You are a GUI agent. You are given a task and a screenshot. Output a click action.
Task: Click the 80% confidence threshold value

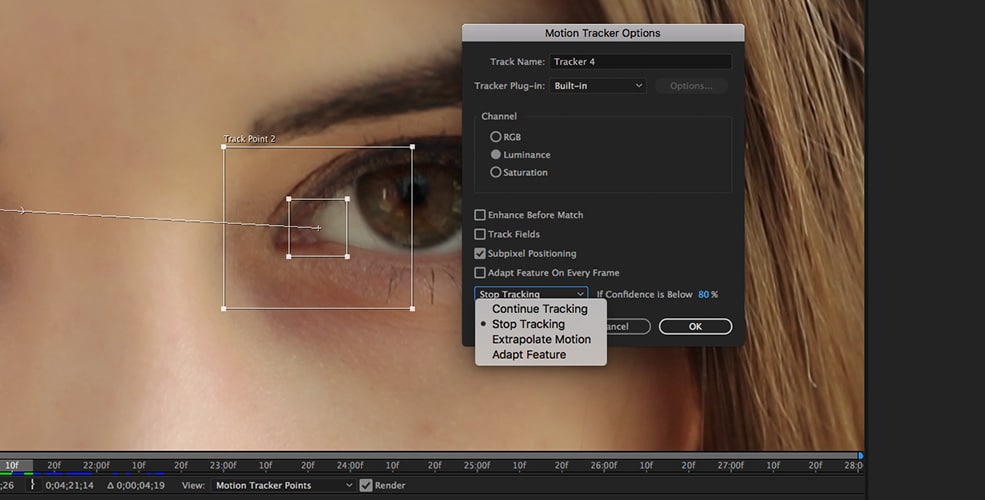pyautogui.click(x=704, y=294)
